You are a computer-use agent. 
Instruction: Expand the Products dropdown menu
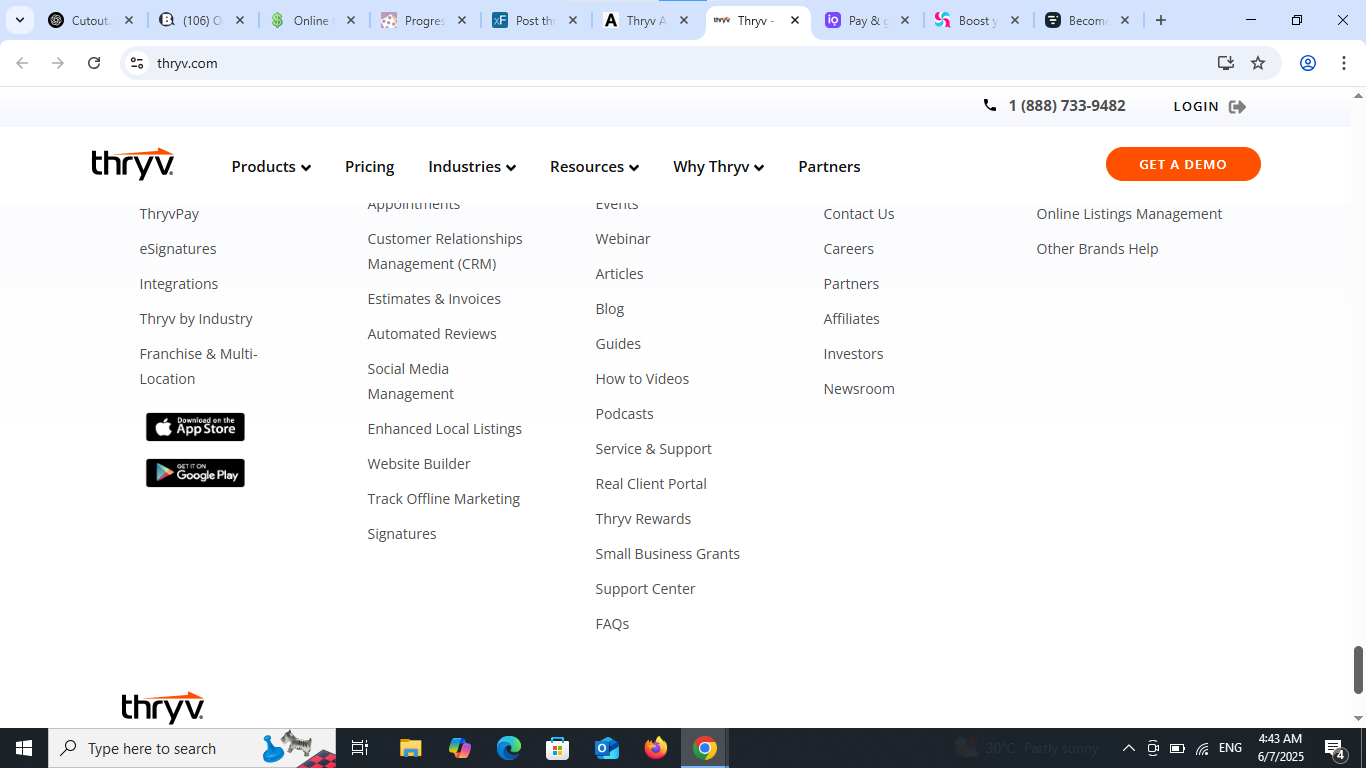click(x=271, y=167)
